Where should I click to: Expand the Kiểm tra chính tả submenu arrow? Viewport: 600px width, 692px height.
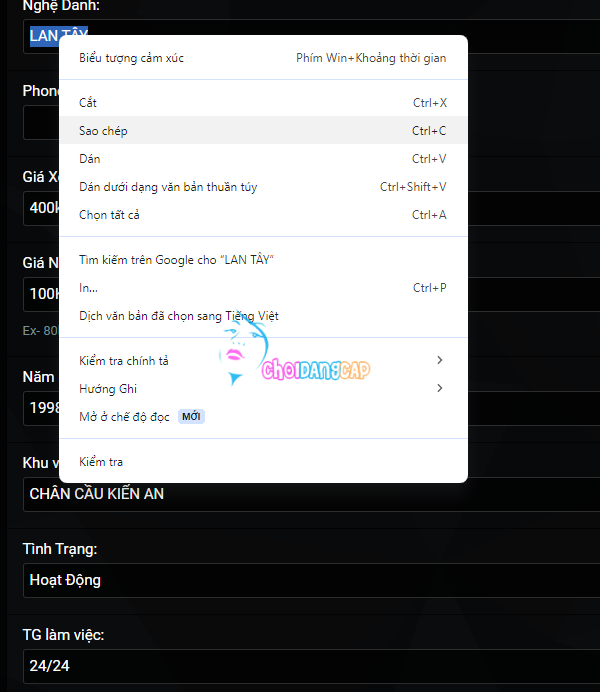(439, 360)
